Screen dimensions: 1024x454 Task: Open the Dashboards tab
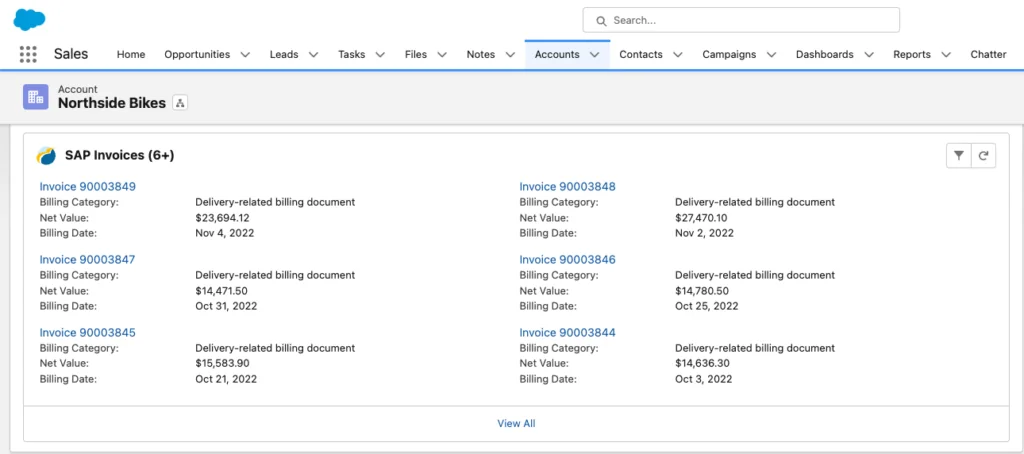click(825, 55)
